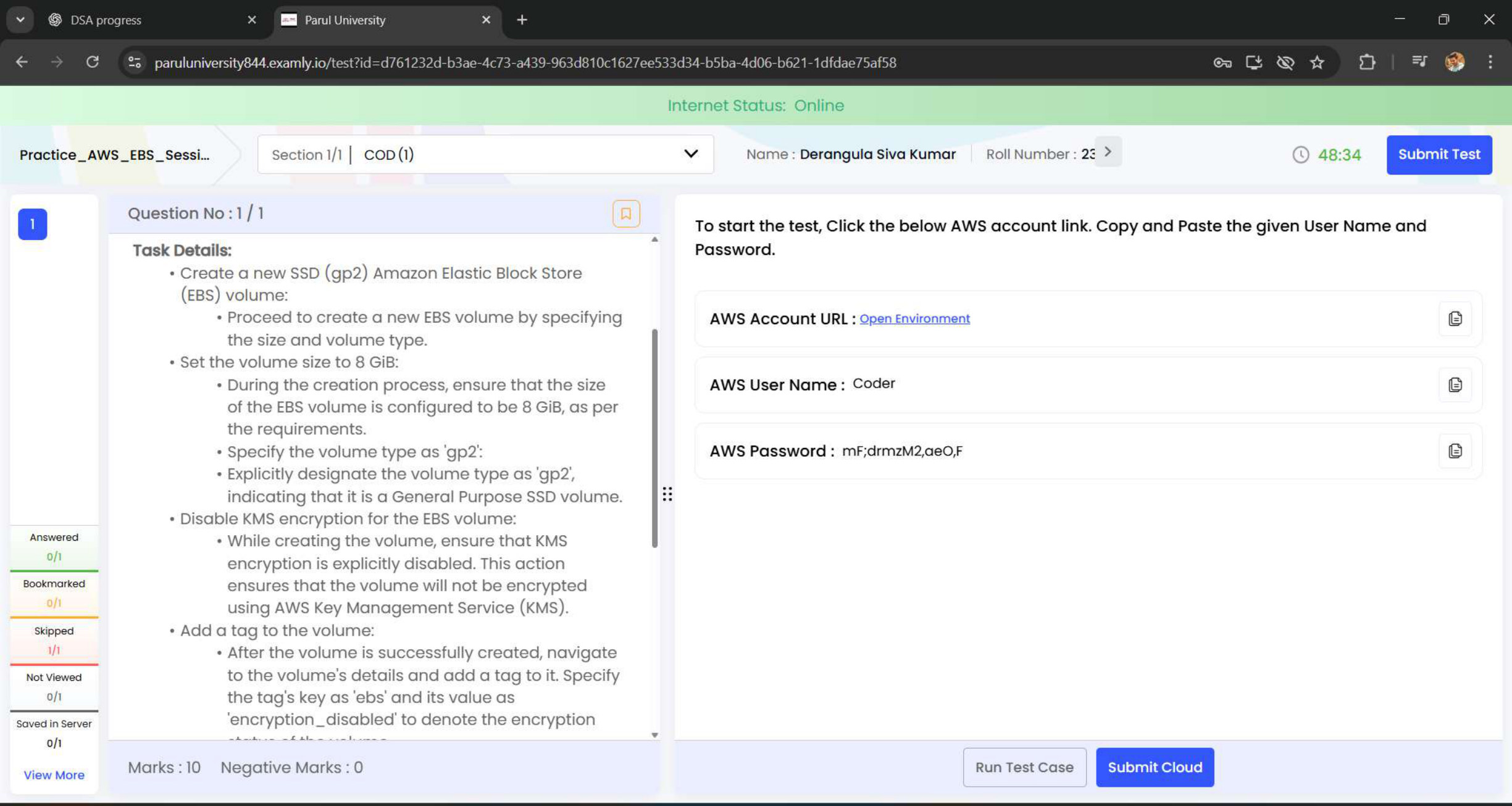Click the Skipped 1/1 status counter

tap(54, 641)
